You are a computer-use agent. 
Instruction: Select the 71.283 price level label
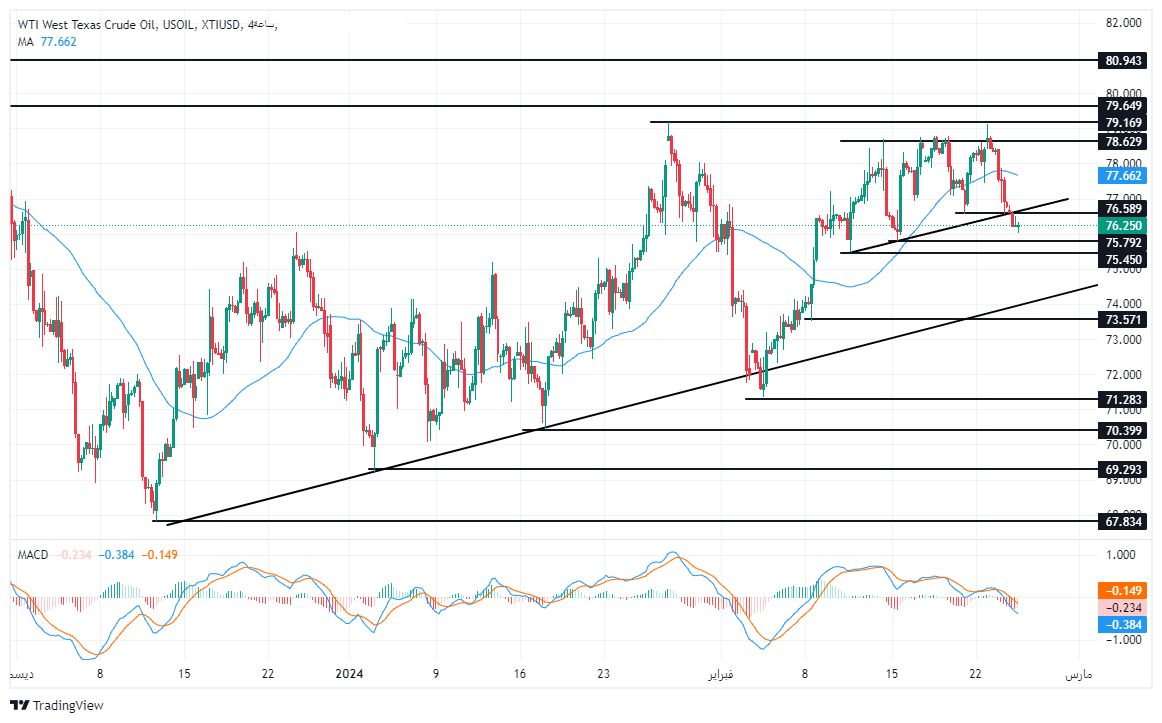pyautogui.click(x=1123, y=400)
